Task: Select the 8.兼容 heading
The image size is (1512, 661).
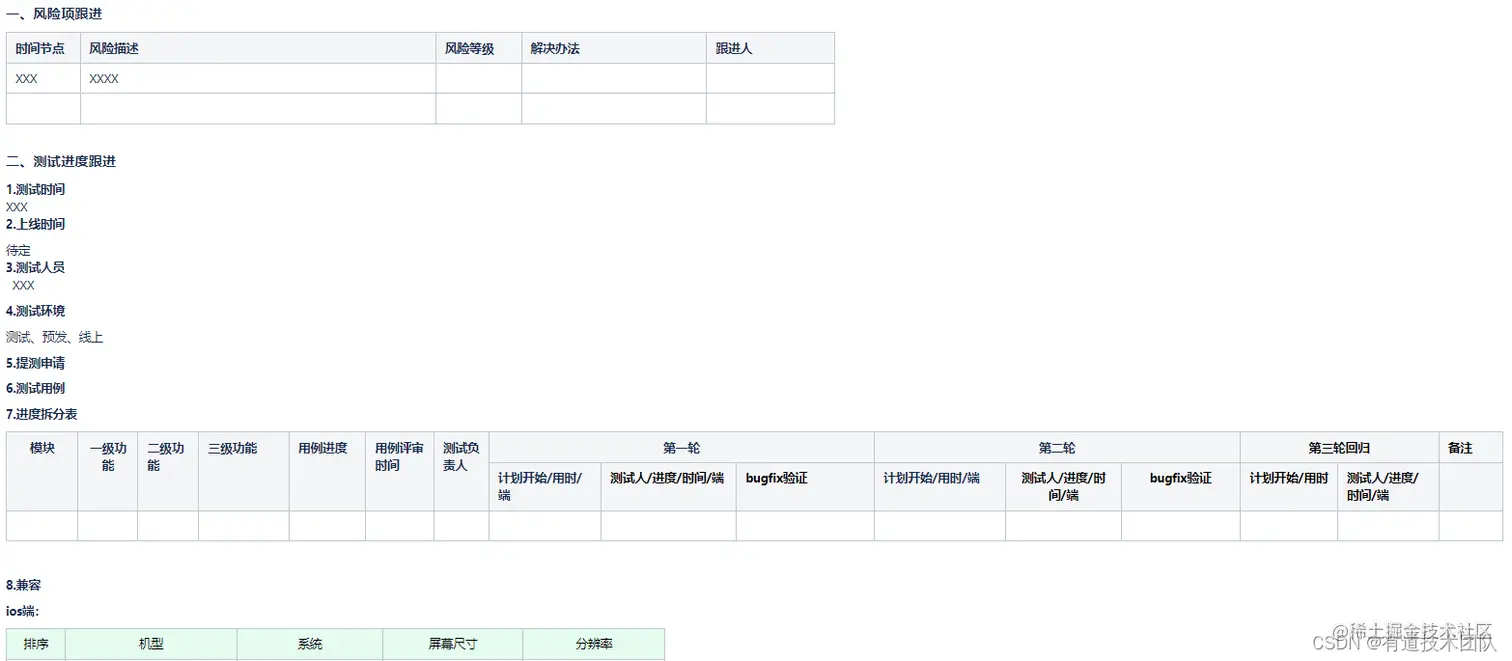Action: click(x=23, y=585)
